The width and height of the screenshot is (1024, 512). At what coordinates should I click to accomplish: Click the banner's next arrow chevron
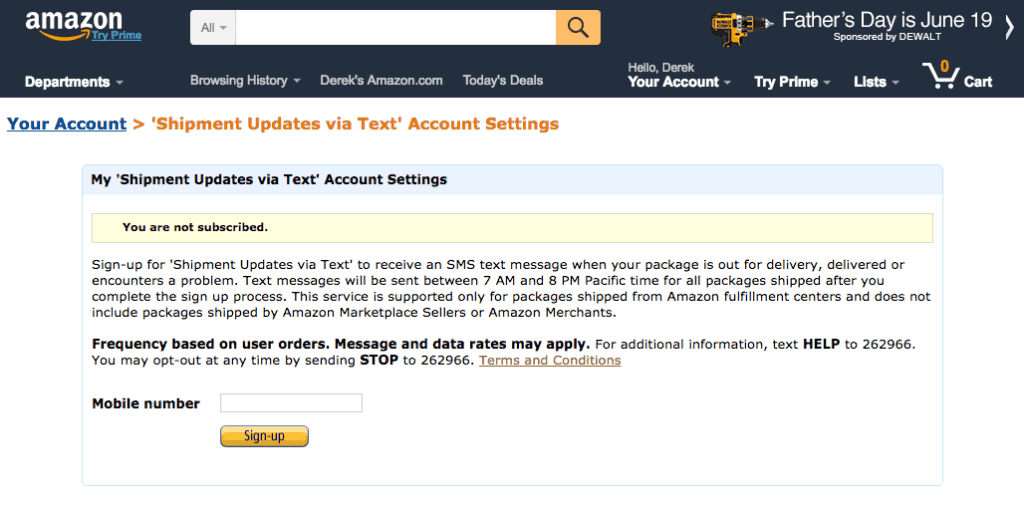tap(1009, 27)
